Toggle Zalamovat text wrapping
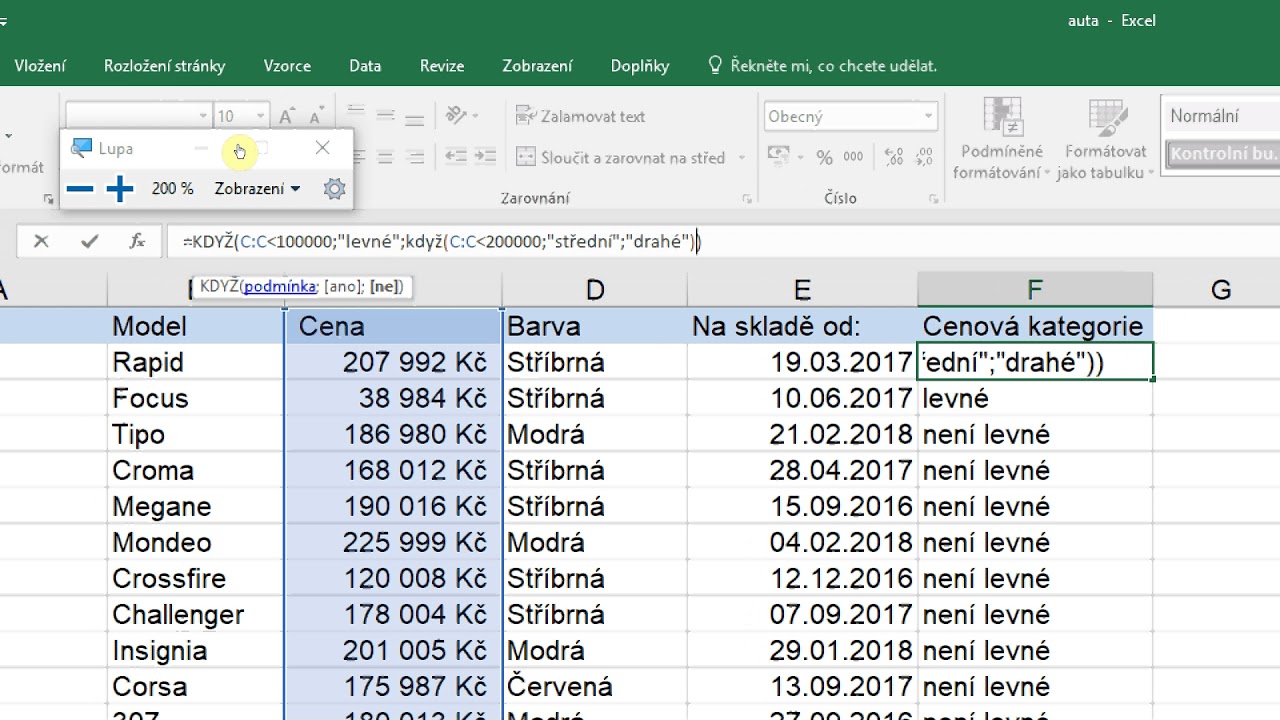1280x720 pixels. [x=581, y=116]
